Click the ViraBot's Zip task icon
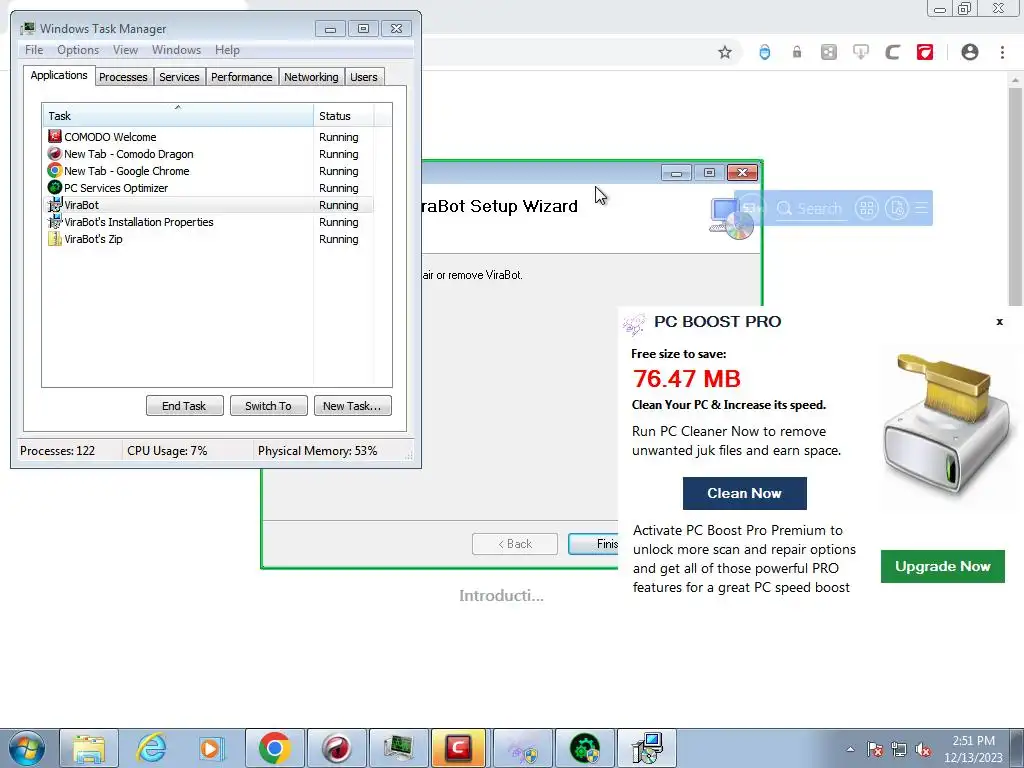1024x768 pixels. [55, 238]
